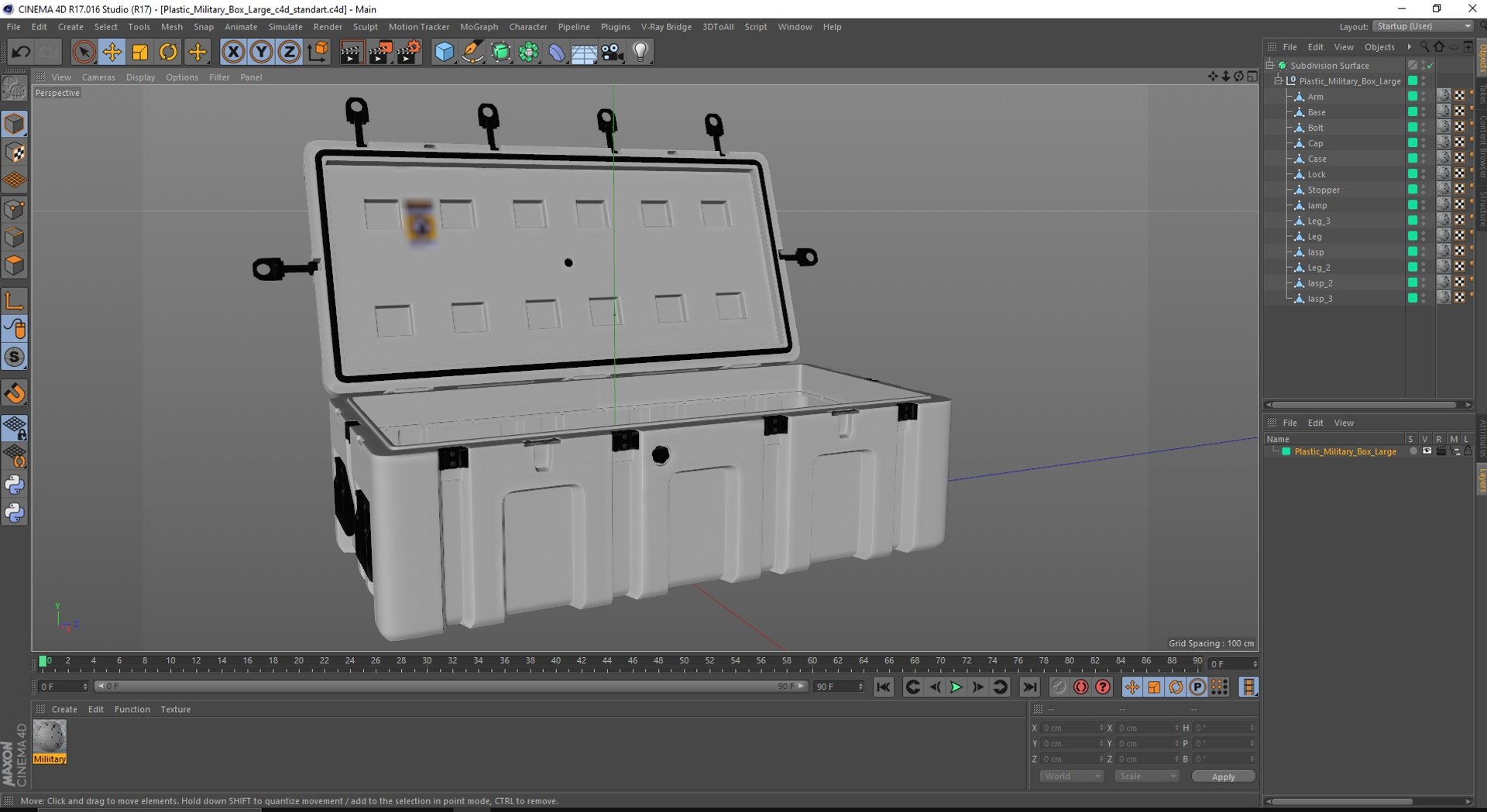Select the Stopper object
Image resolution: width=1487 pixels, height=812 pixels.
click(x=1323, y=190)
